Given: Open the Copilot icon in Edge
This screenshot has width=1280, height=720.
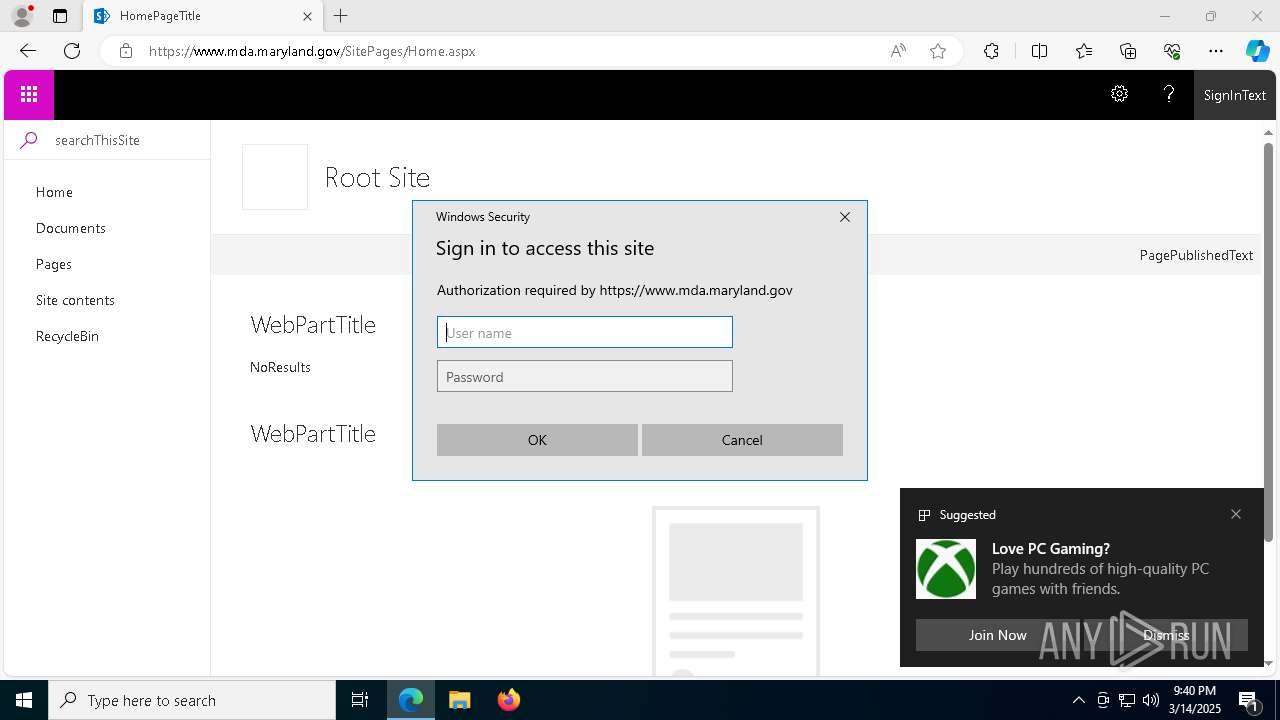Looking at the screenshot, I should tap(1257, 51).
